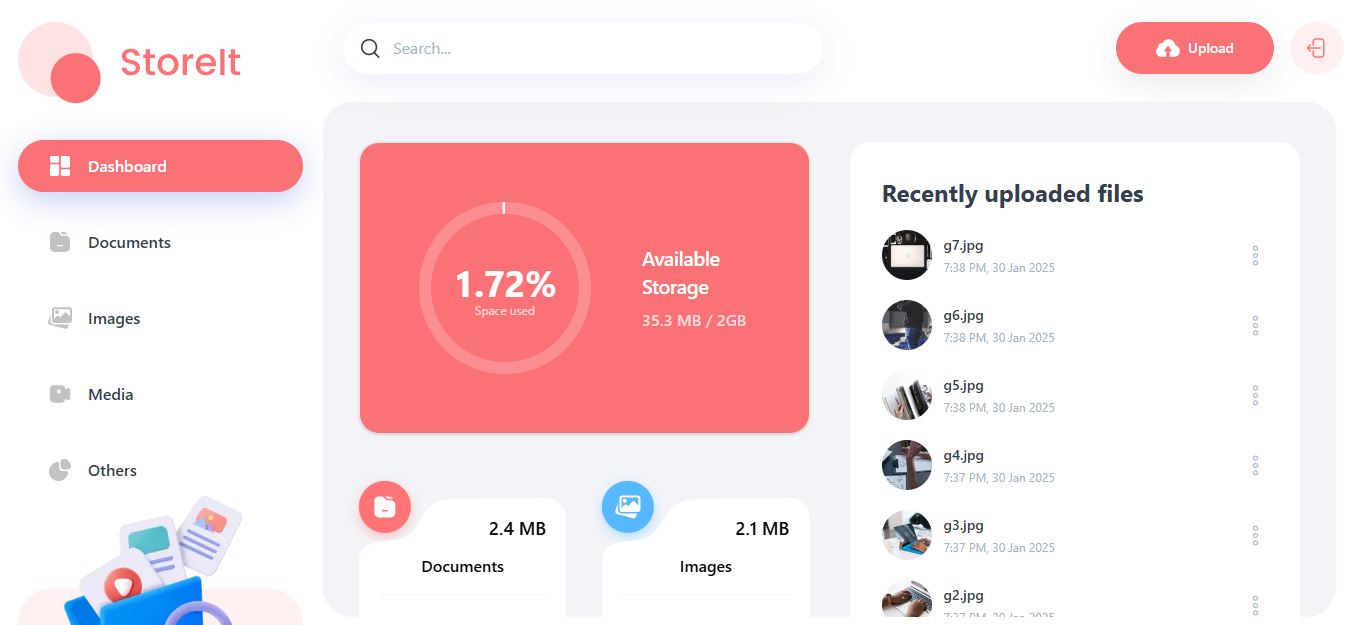This screenshot has width=1355, height=625.
Task: Focus the Search input field
Action: pos(583,48)
